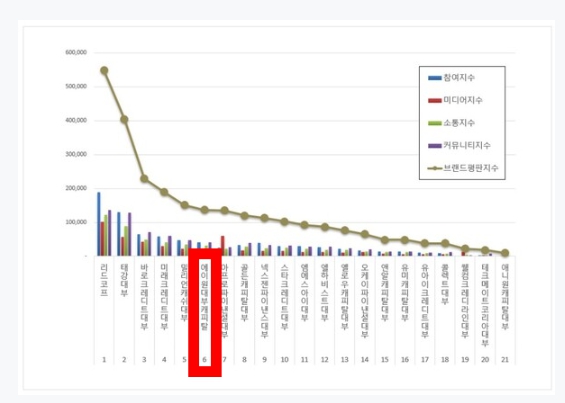
Task: Click the blue 참여지수 legend color marker
Action: pyautogui.click(x=435, y=78)
